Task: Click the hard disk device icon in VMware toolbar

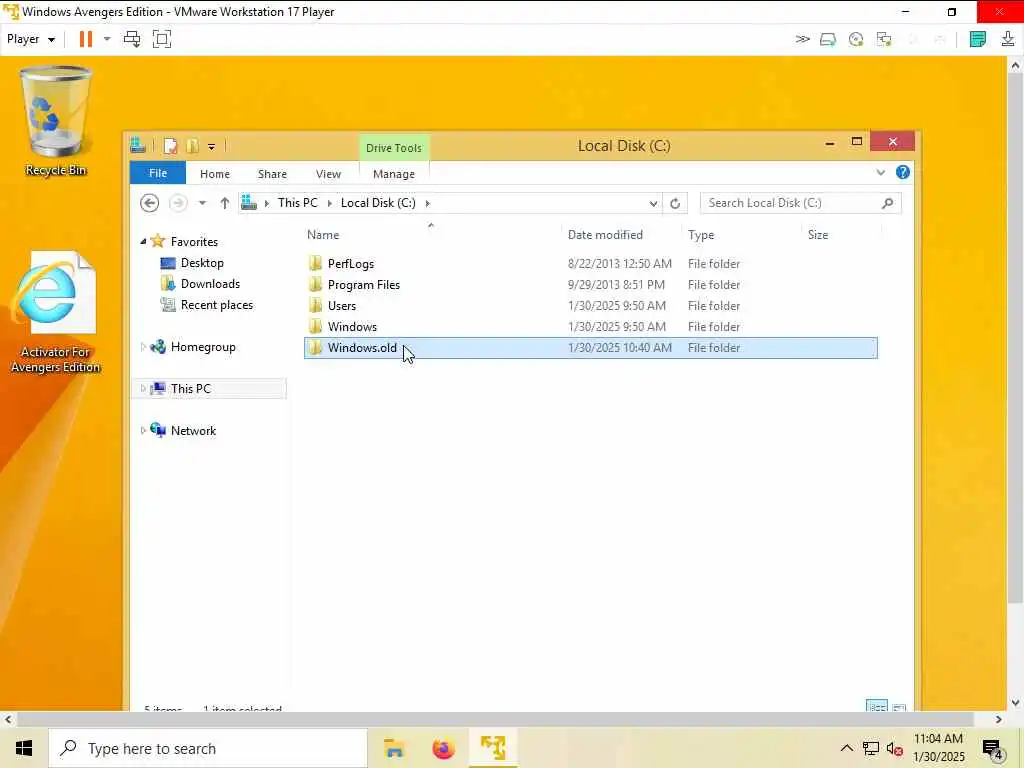Action: click(x=828, y=39)
